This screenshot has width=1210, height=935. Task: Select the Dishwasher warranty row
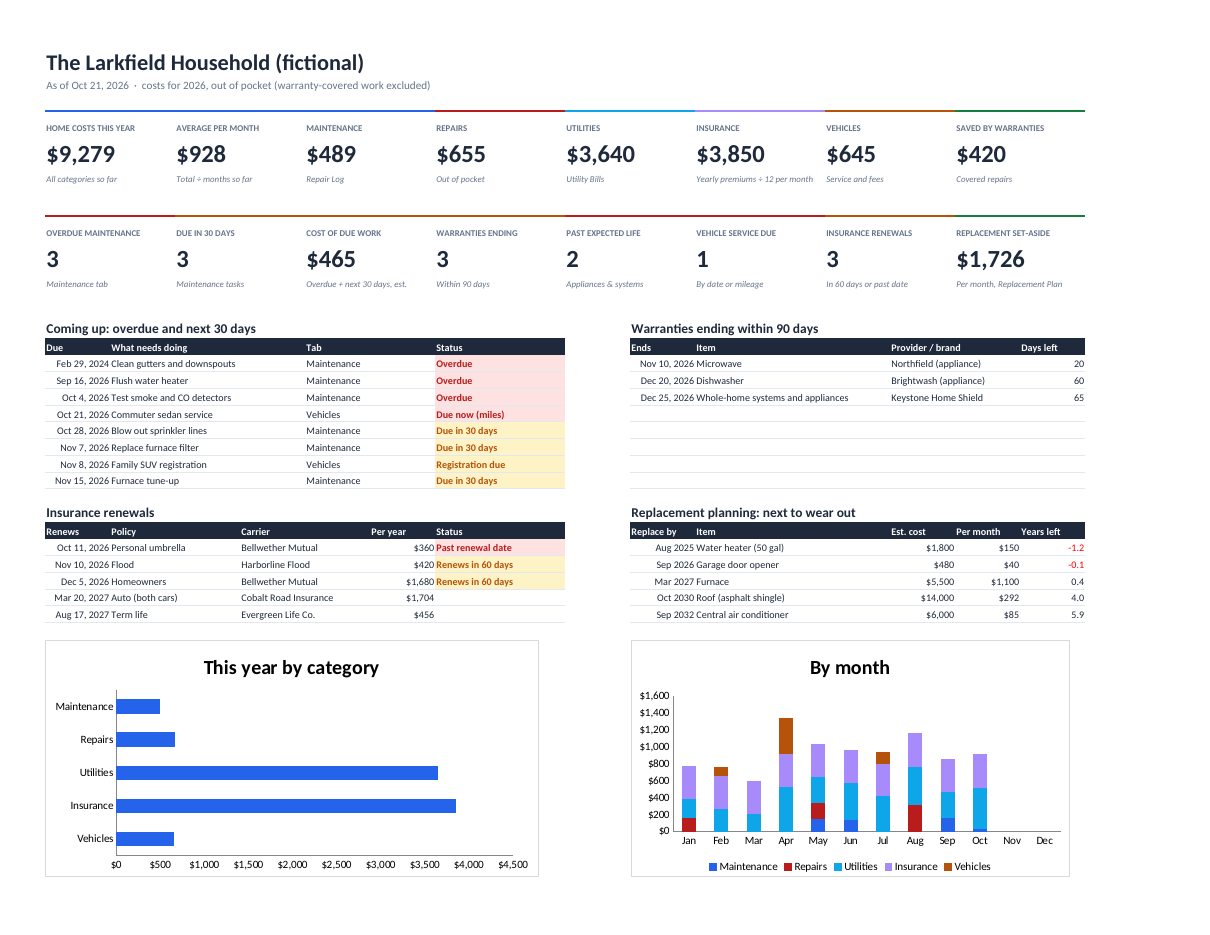click(858, 381)
